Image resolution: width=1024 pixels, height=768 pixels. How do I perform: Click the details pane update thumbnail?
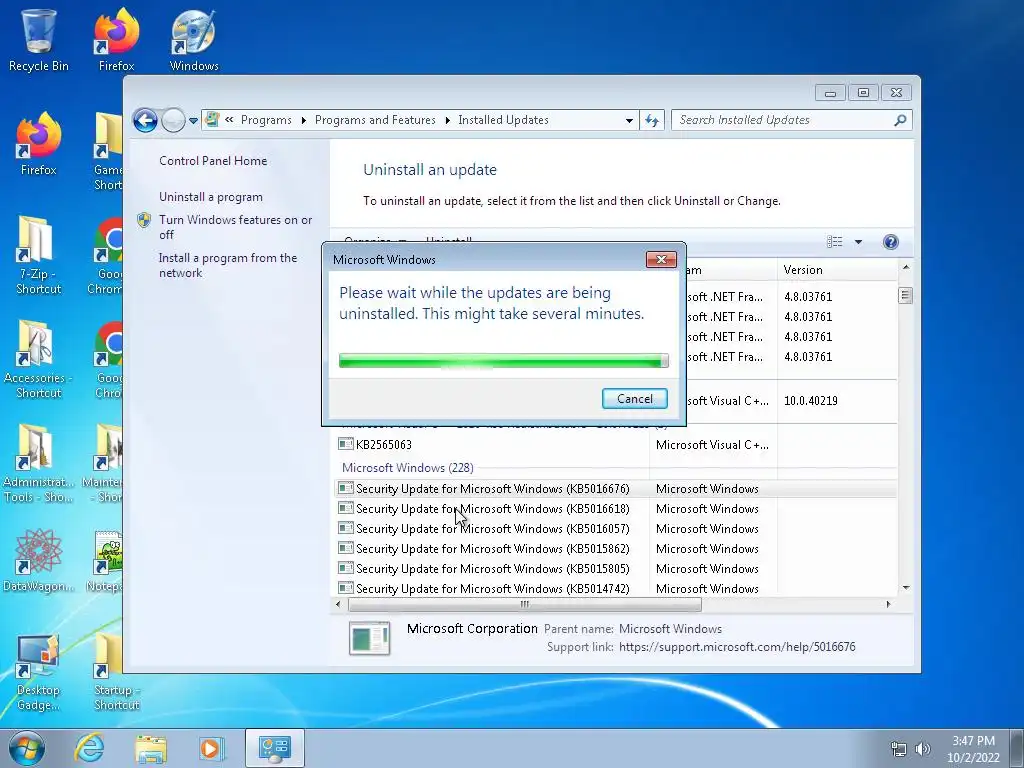pos(370,639)
